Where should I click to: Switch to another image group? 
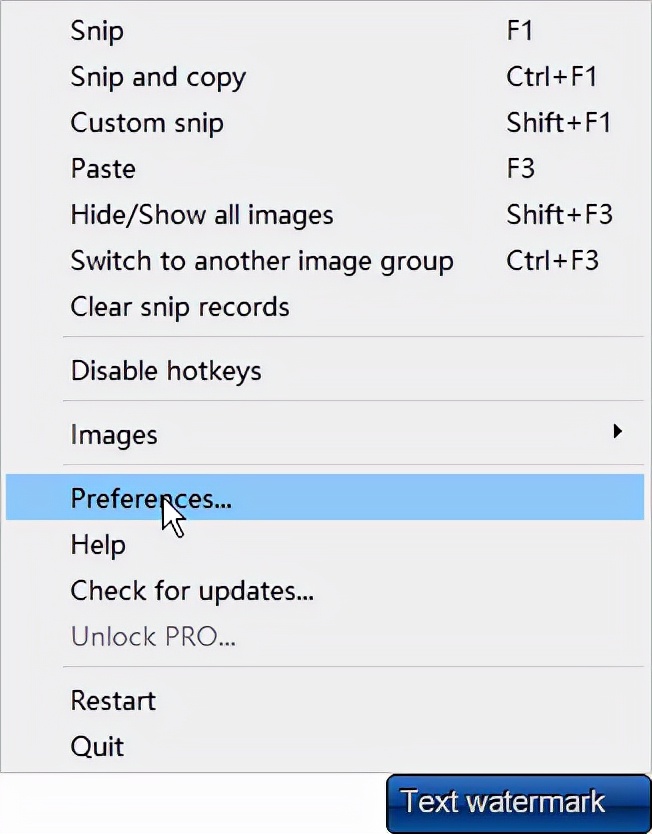click(x=262, y=261)
